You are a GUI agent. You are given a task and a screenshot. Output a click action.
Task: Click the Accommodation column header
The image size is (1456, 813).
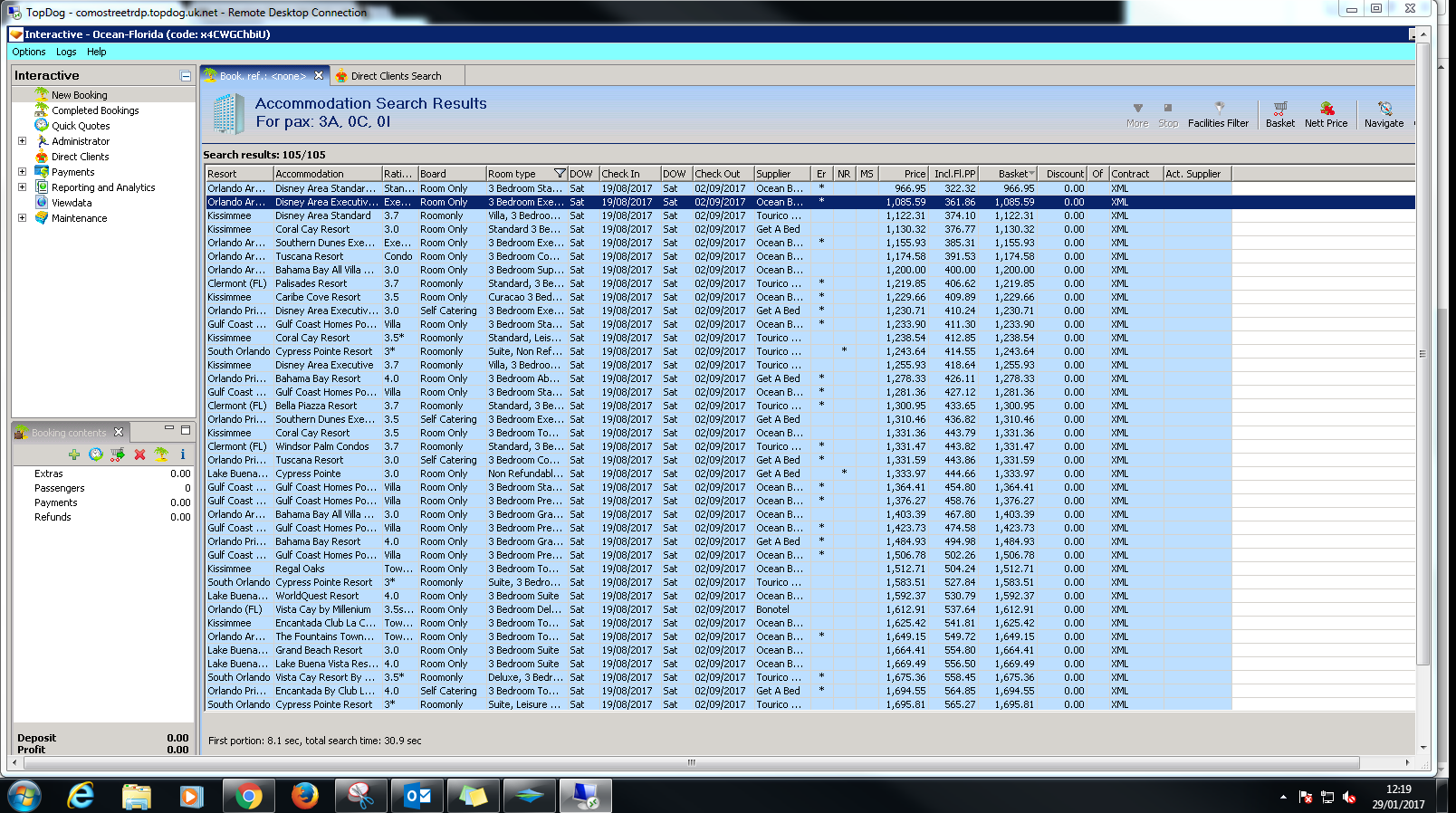[327, 174]
